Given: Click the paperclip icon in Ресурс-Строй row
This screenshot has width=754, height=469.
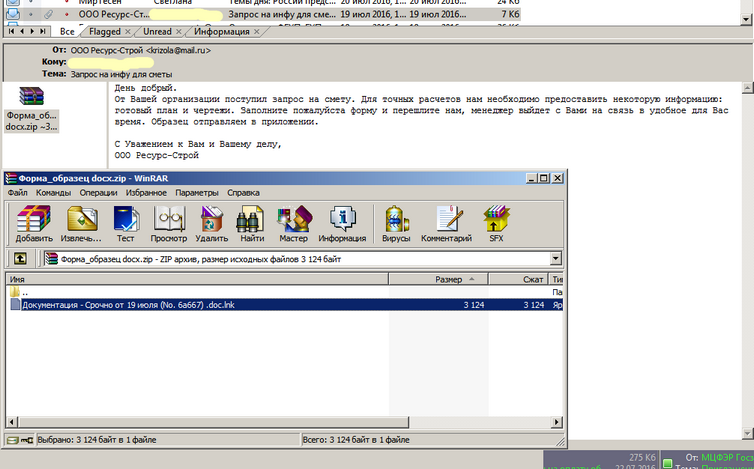Looking at the screenshot, I should pos(49,14).
